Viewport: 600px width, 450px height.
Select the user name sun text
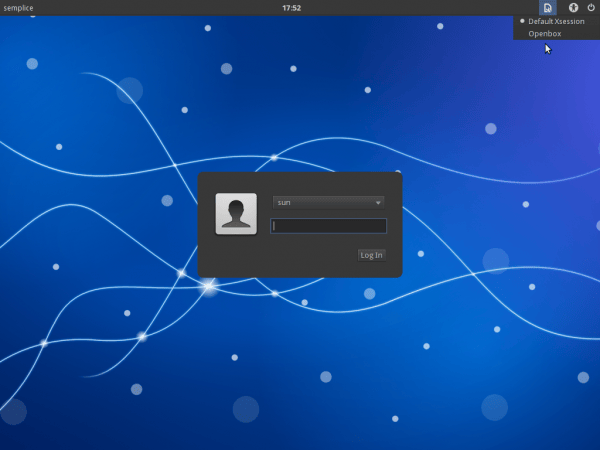pos(284,203)
